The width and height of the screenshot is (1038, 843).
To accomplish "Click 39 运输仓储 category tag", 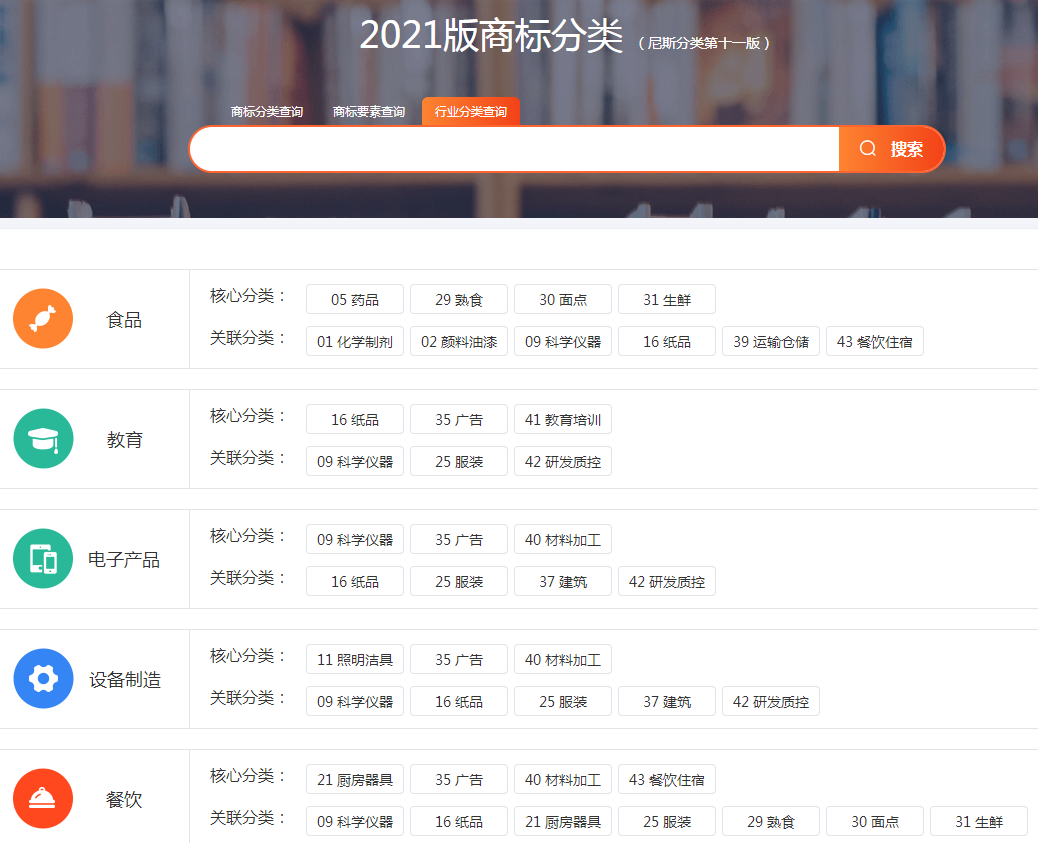I will pyautogui.click(x=771, y=342).
